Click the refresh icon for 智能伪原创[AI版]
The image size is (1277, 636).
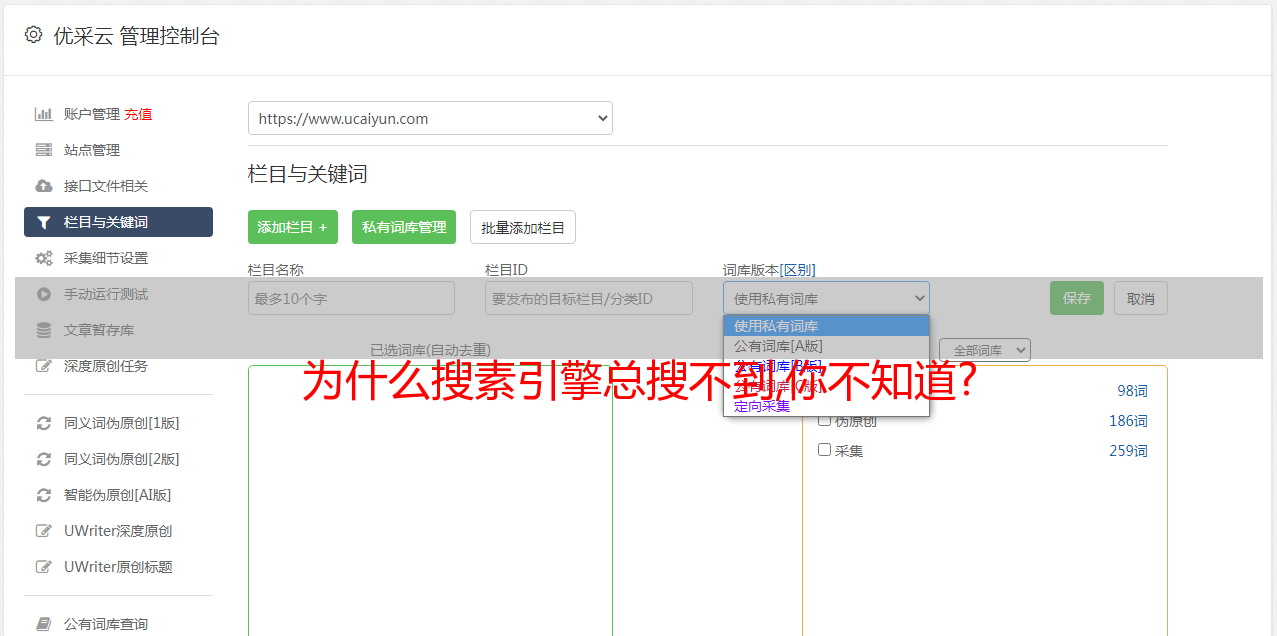click(44, 495)
